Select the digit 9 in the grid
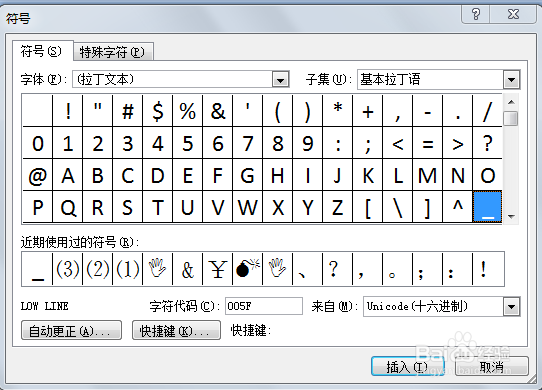The image size is (542, 390). tap(308, 143)
